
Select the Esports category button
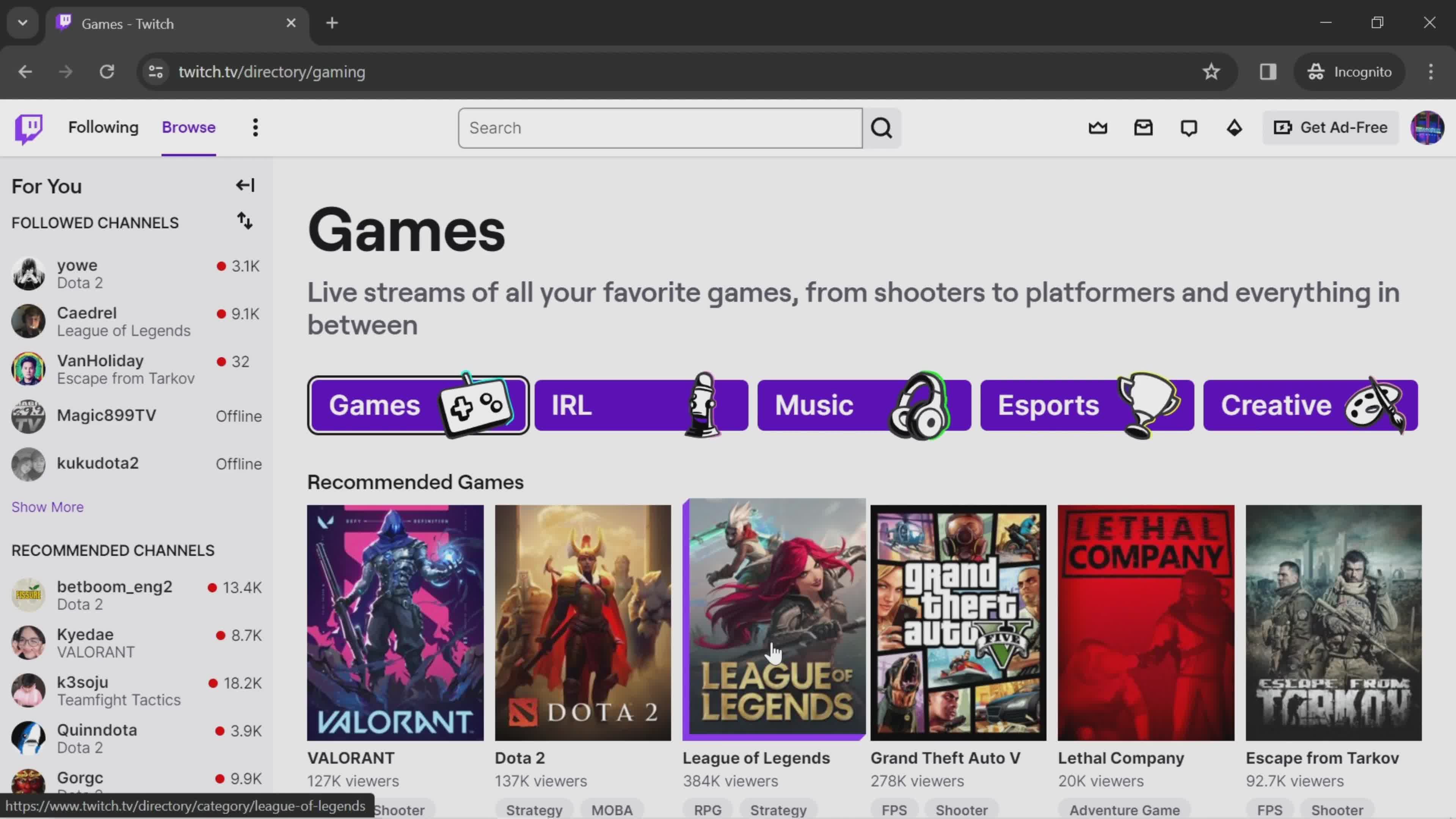click(x=1087, y=405)
